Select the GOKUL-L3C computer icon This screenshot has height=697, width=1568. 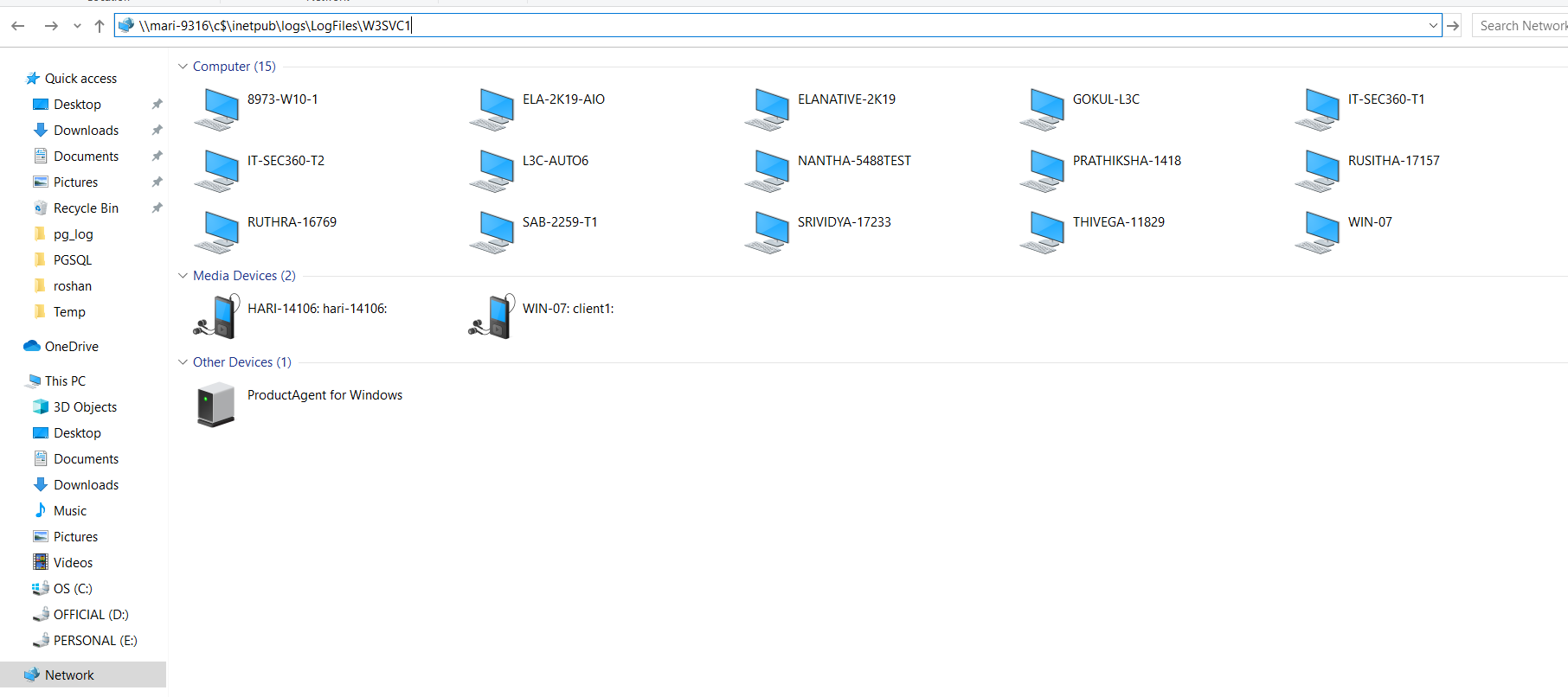[x=1043, y=110]
